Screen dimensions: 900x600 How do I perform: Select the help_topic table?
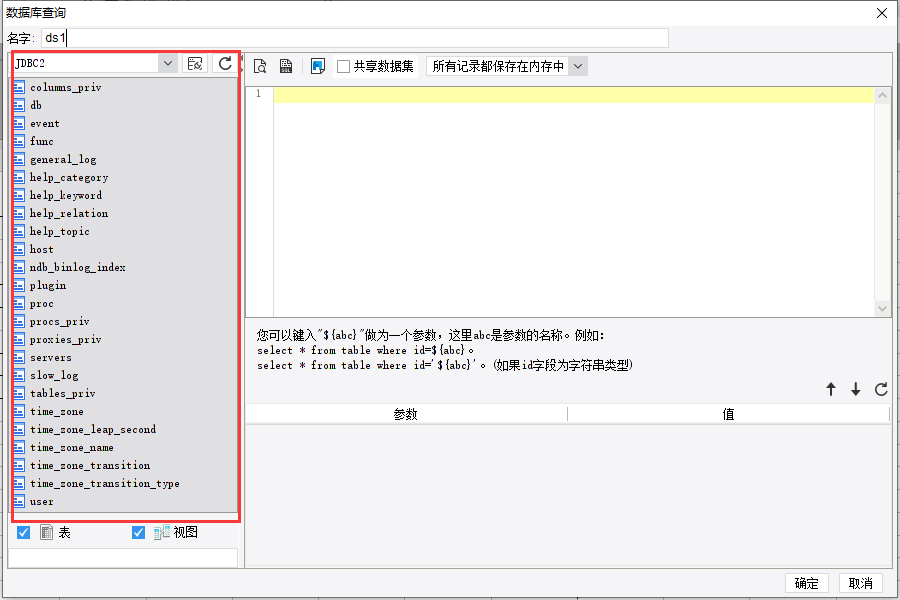[x=60, y=231]
